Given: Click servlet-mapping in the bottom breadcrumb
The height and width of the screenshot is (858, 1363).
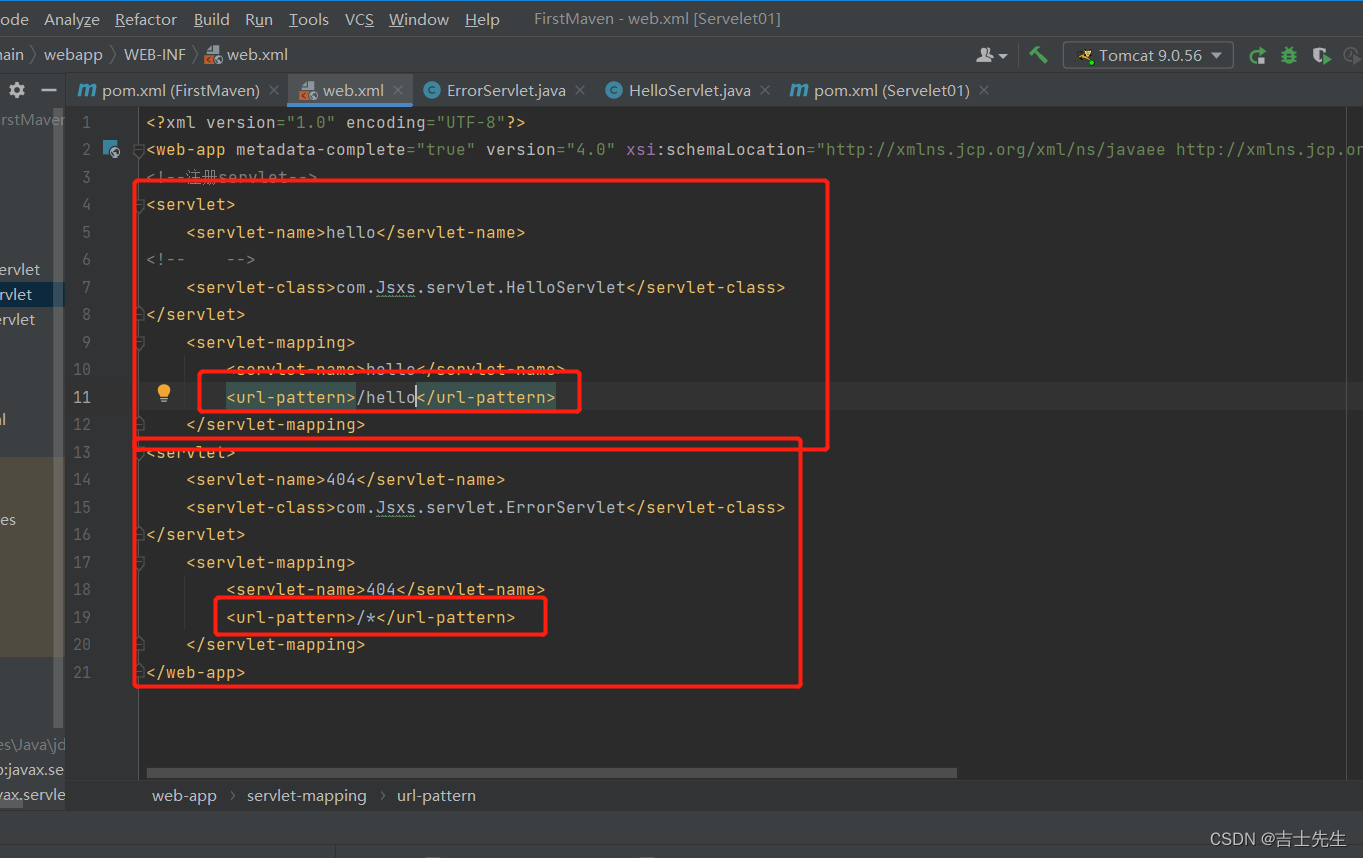Looking at the screenshot, I should pyautogui.click(x=307, y=796).
